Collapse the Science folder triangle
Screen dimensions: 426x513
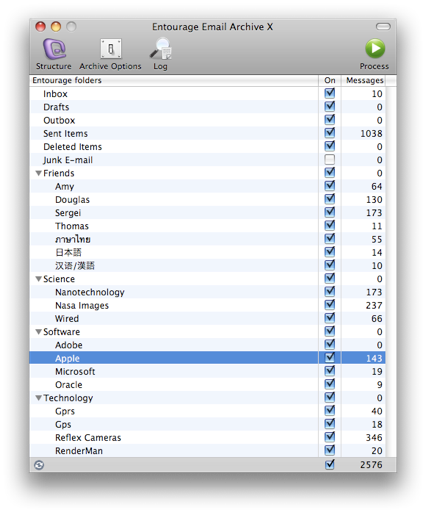pyautogui.click(x=39, y=279)
